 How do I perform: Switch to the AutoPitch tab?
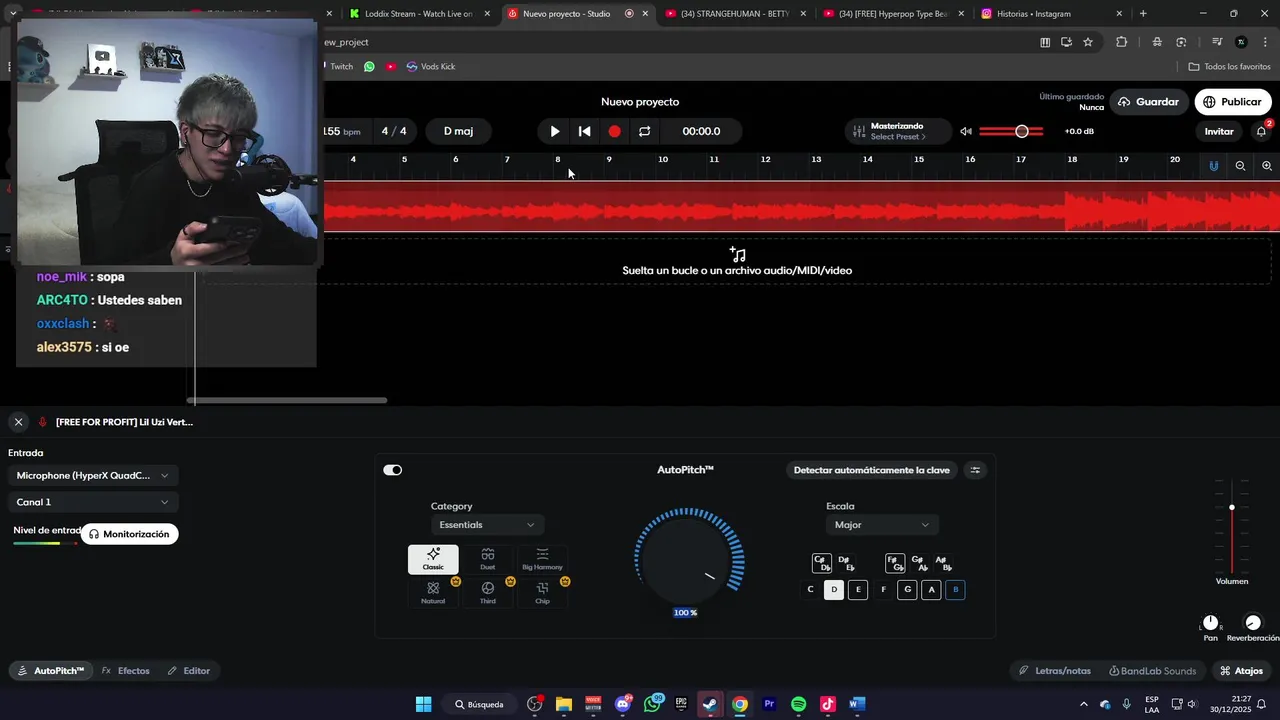click(x=52, y=671)
